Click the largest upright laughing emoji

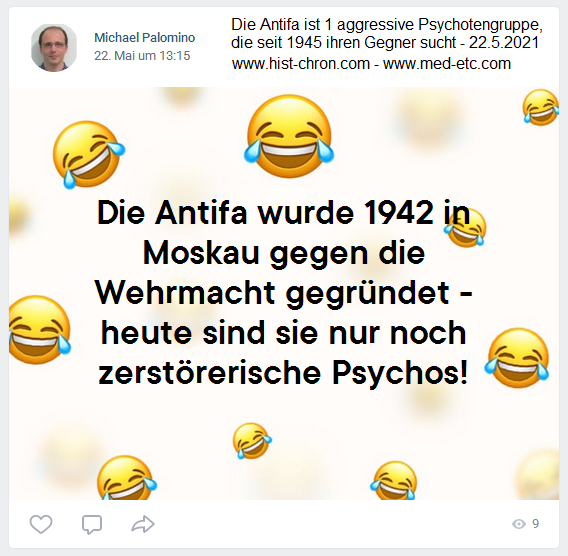tap(289, 136)
